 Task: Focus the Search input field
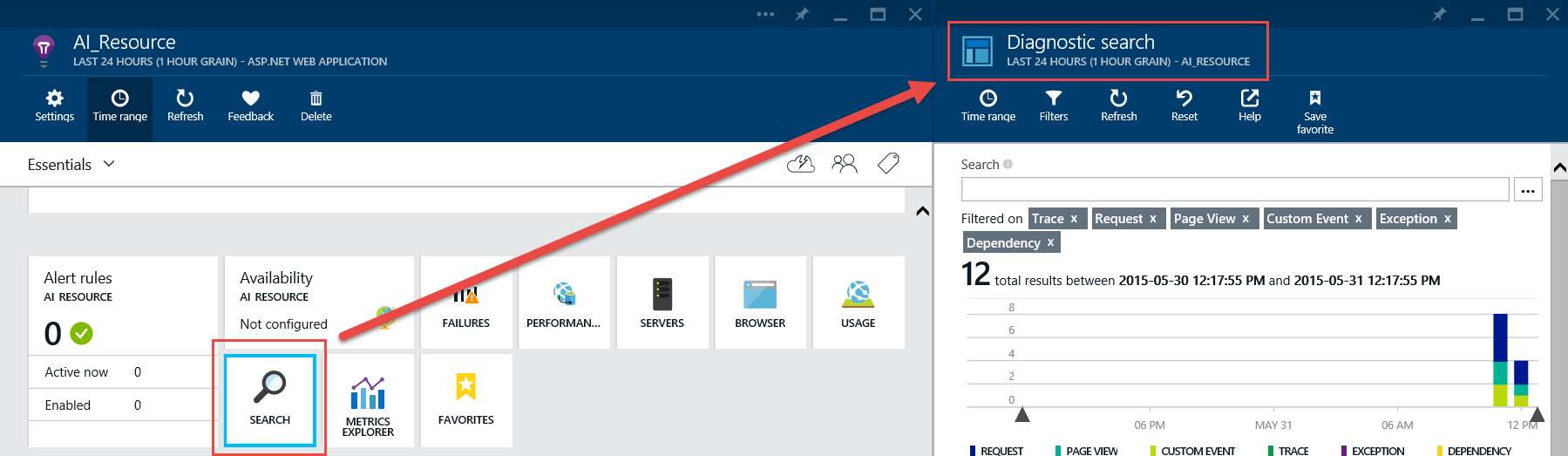(x=1235, y=189)
